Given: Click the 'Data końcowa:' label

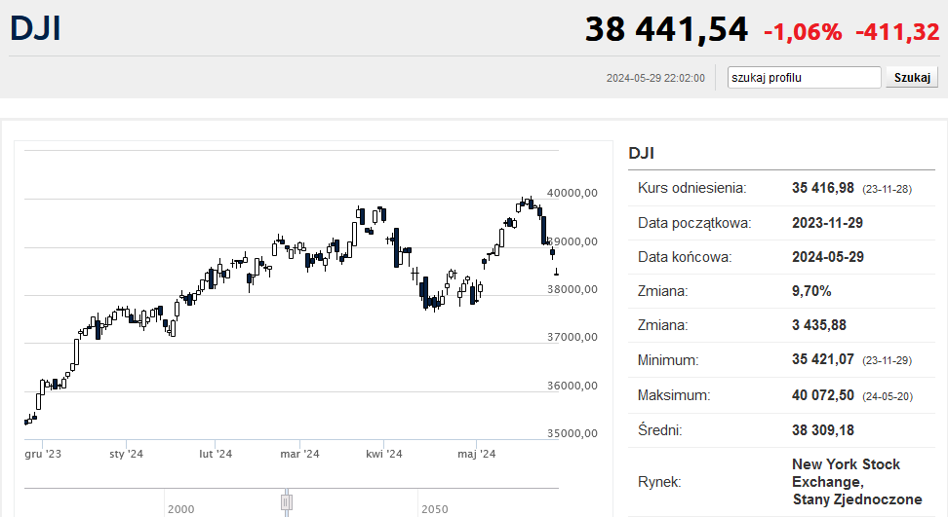Looking at the screenshot, I should [x=684, y=257].
